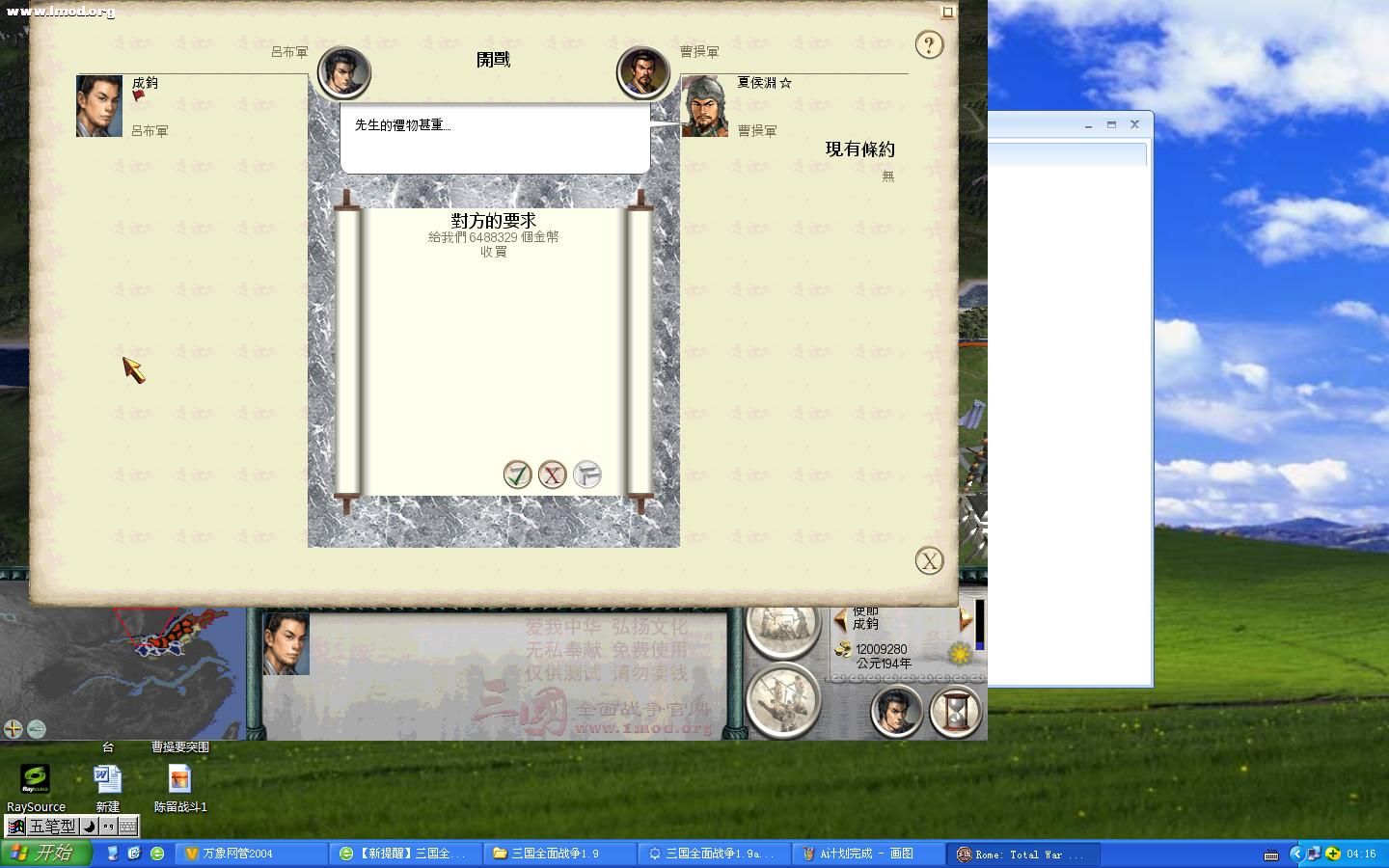This screenshot has height=868, width=1389.
Task: Select the armored 夏侯淵 general portrait
Action: [x=705, y=106]
